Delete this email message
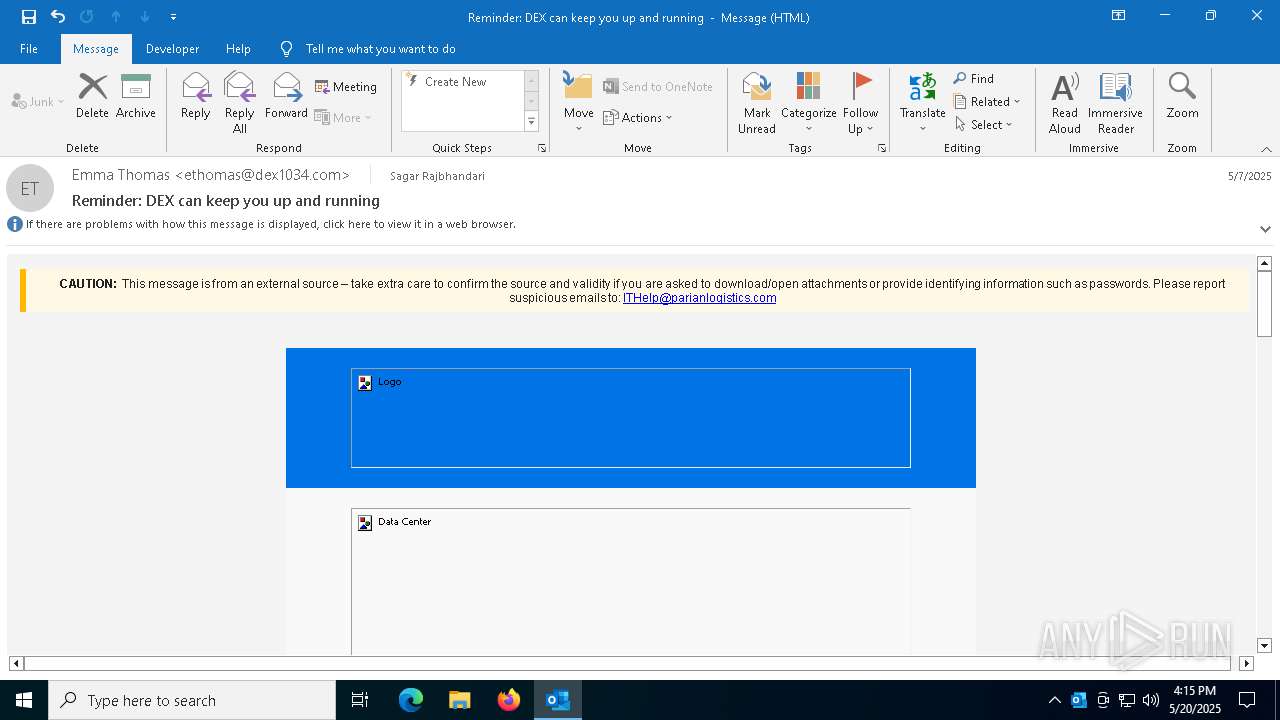Screen dimensions: 1280x720 [x=92, y=96]
